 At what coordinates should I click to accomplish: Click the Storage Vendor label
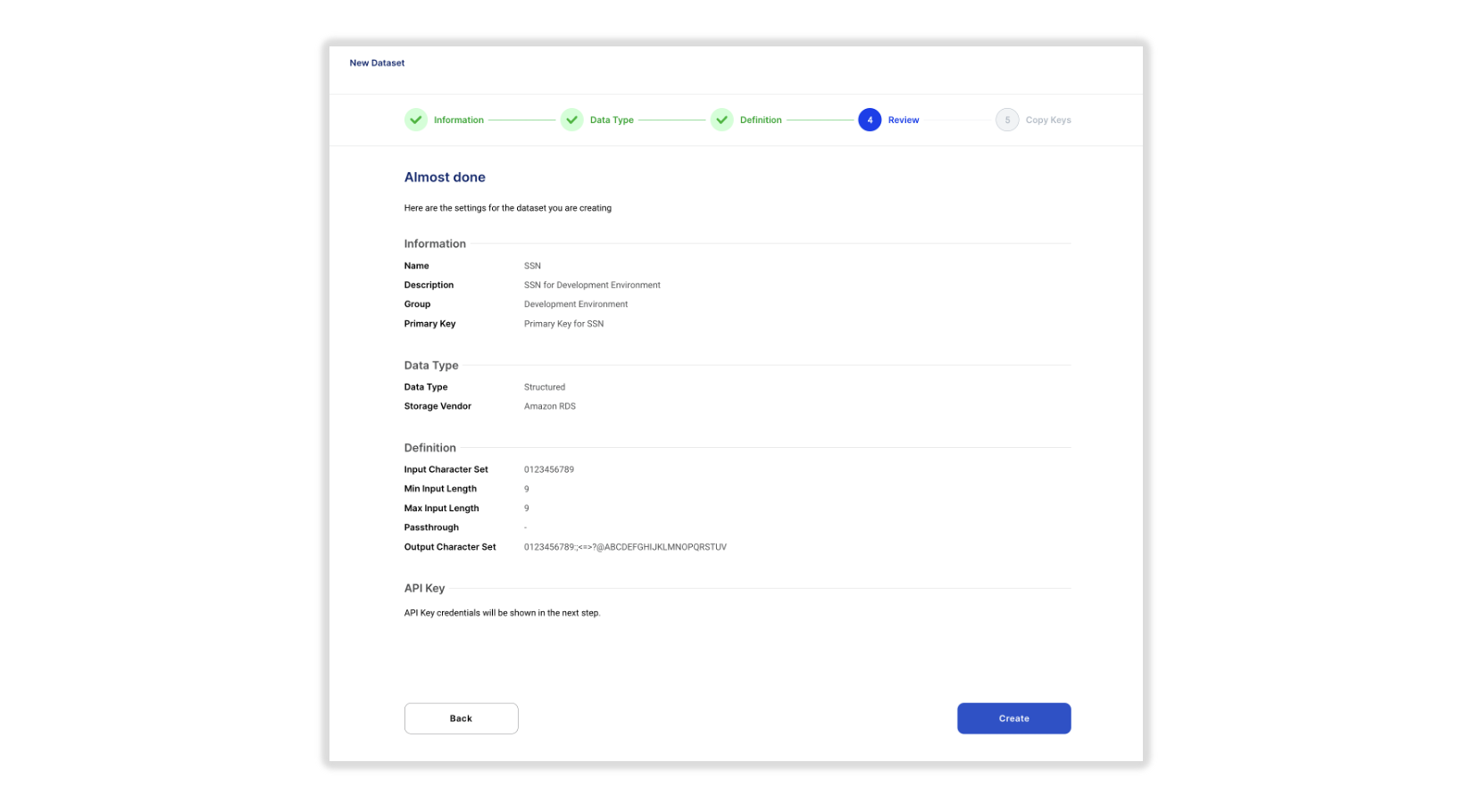click(437, 406)
